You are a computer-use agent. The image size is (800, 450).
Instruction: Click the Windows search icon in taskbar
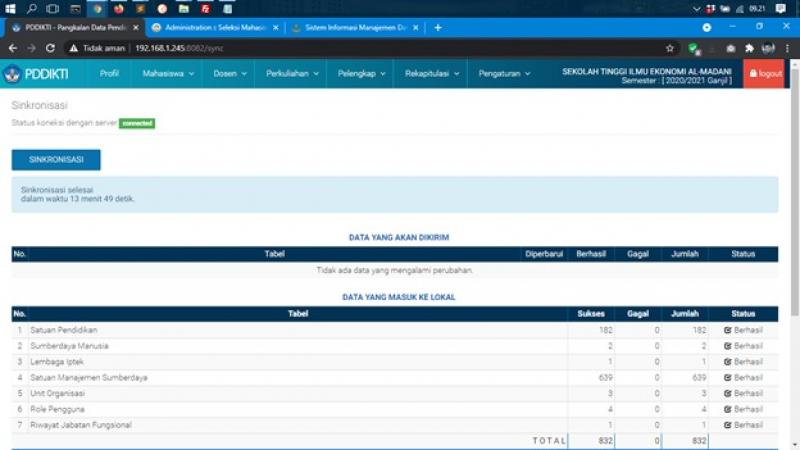point(32,8)
